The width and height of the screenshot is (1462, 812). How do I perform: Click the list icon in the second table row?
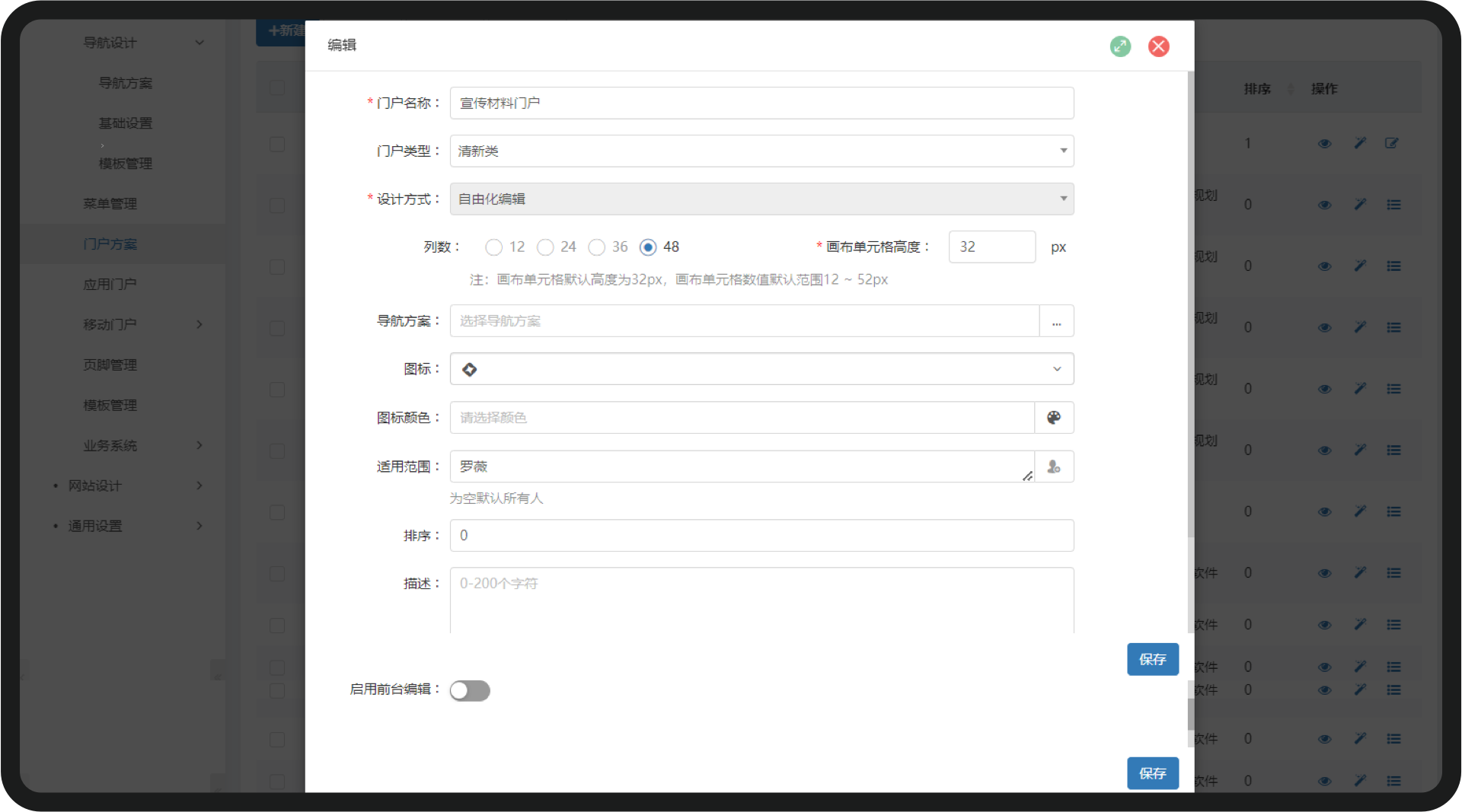[x=1393, y=205]
